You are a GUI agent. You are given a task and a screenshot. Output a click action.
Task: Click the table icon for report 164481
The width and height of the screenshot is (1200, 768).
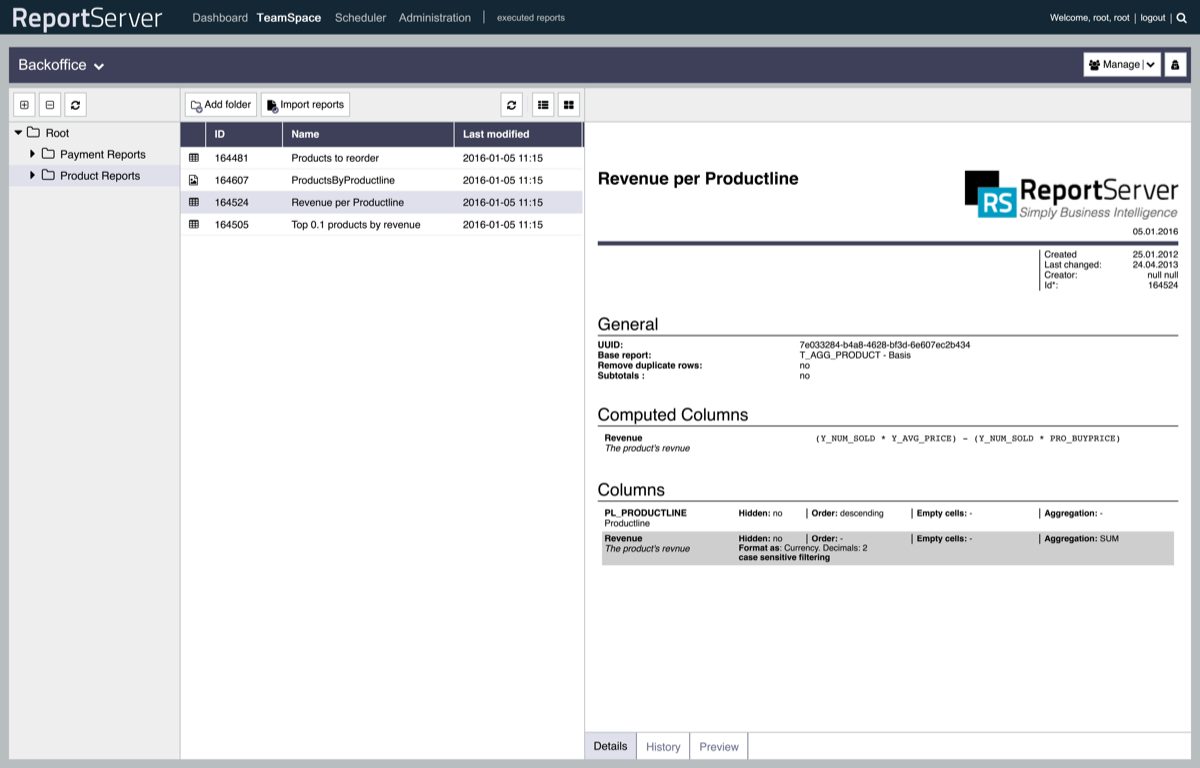[x=194, y=158]
